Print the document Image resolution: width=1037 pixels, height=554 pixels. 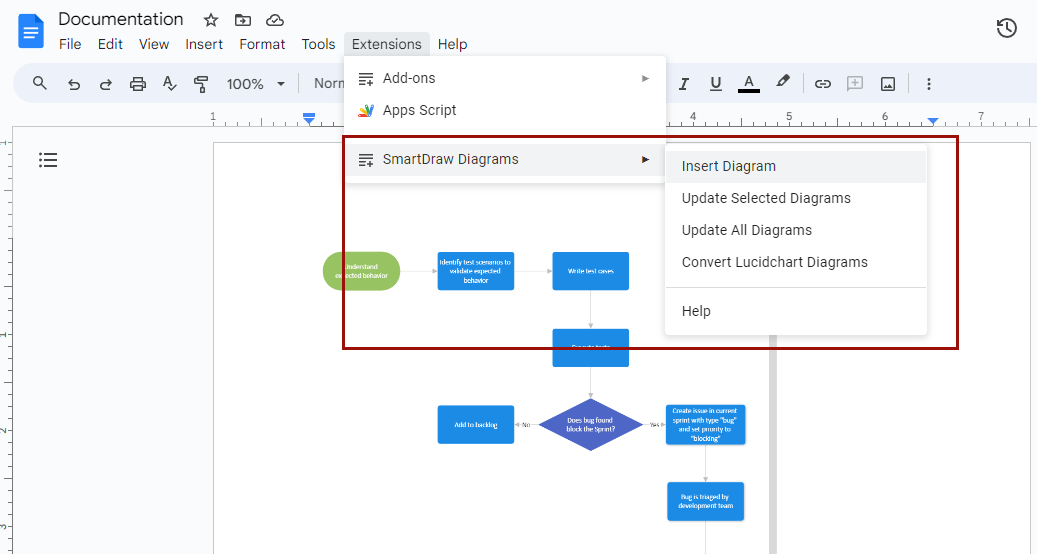(x=138, y=84)
